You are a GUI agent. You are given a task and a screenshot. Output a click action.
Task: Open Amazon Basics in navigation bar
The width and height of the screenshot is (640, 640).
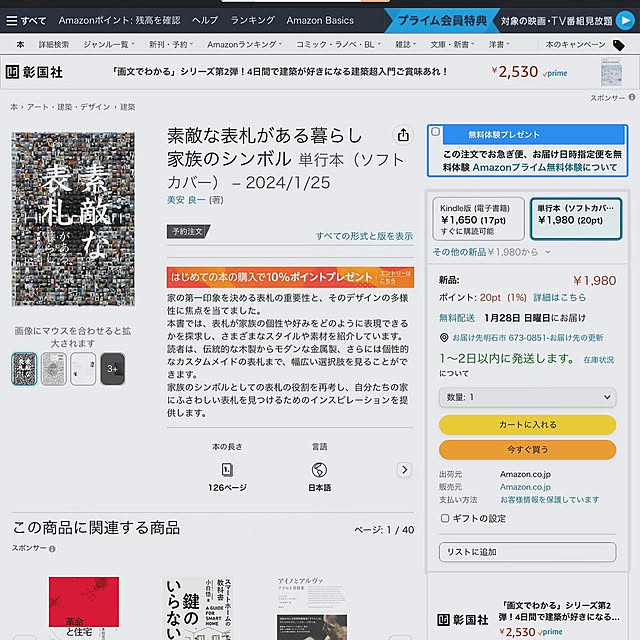(320, 20)
